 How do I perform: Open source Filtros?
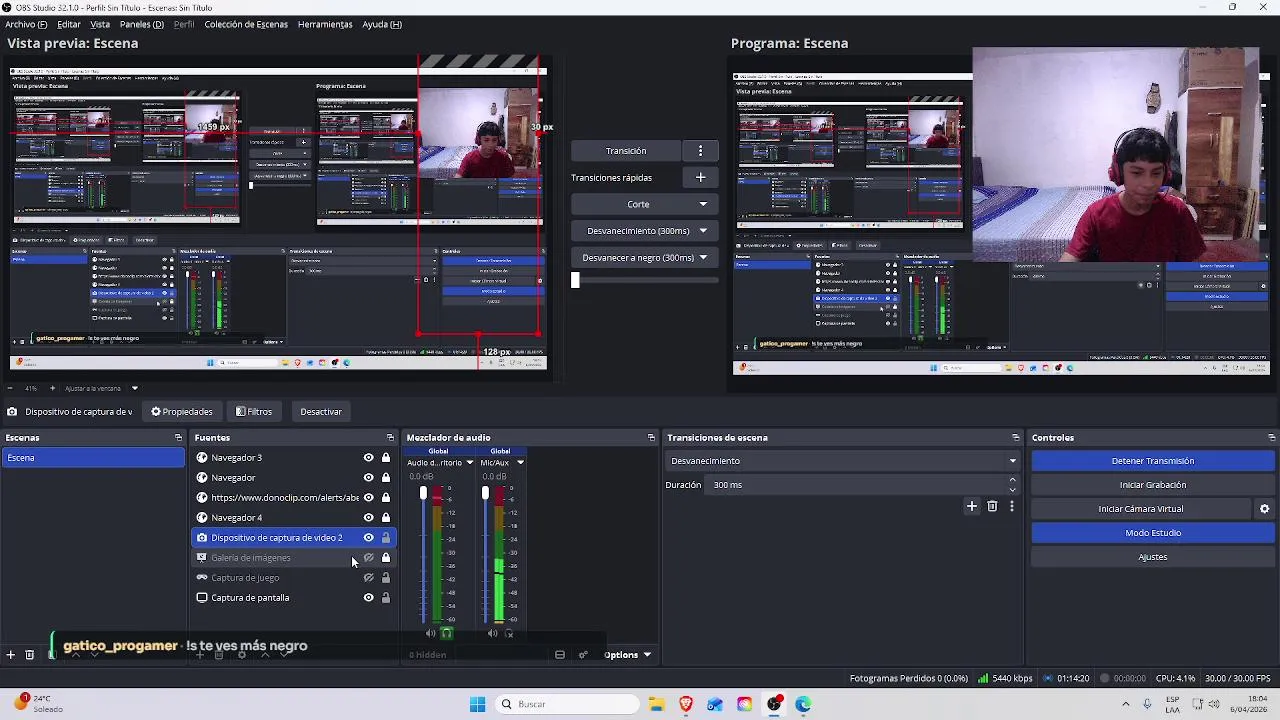coord(254,412)
